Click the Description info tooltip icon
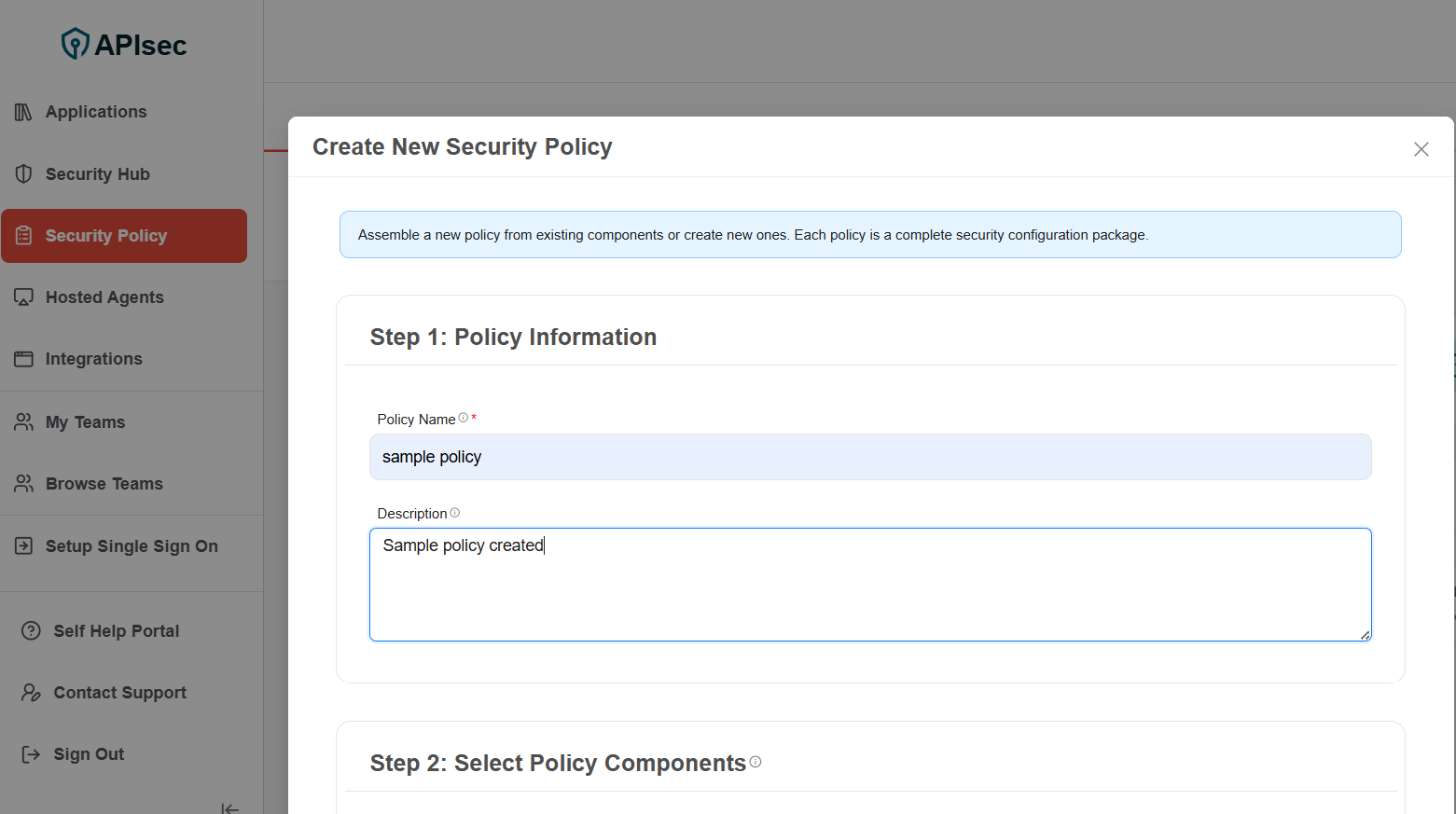The width and height of the screenshot is (1456, 814). click(454, 512)
